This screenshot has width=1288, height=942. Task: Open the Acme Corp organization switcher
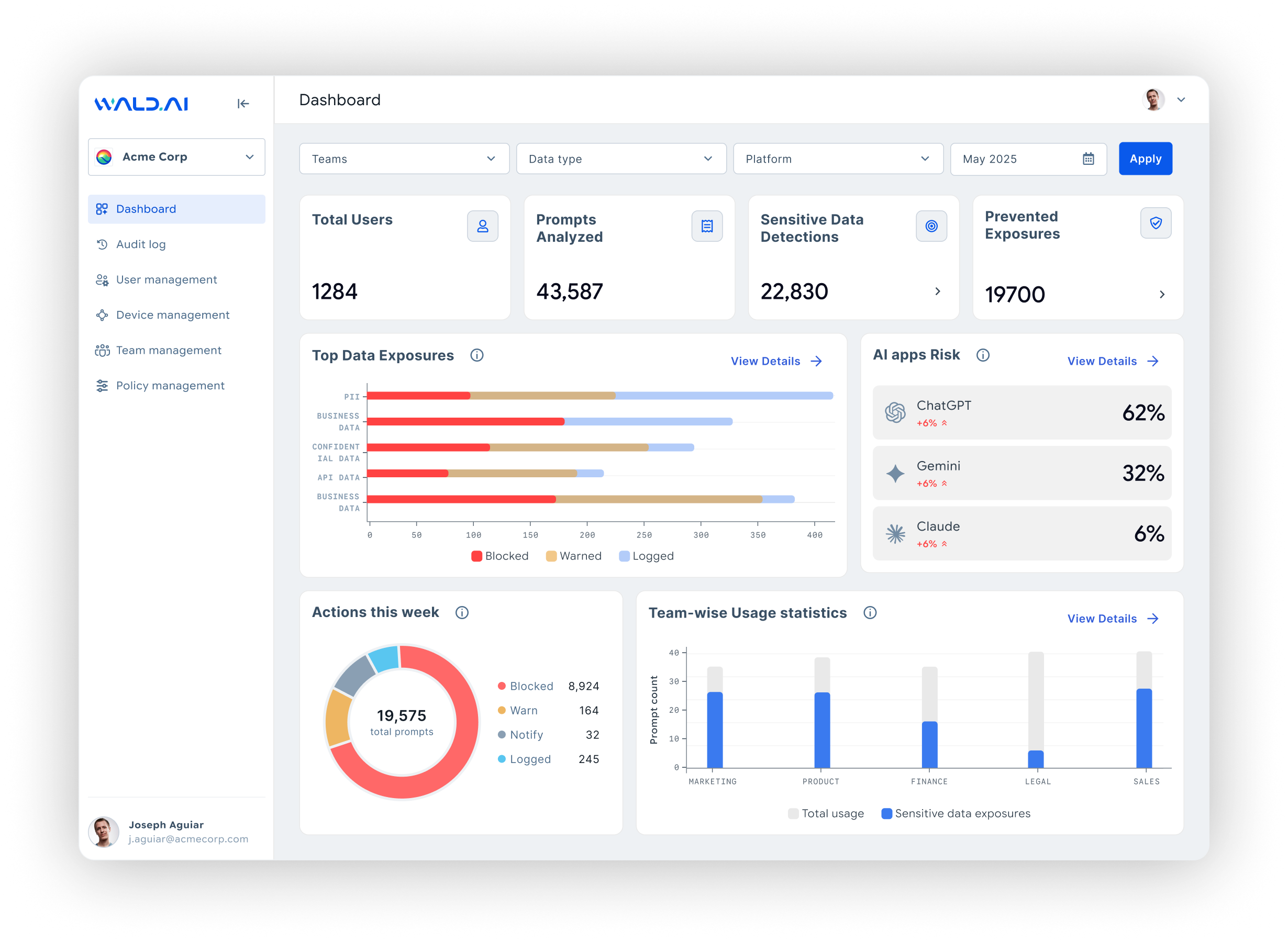[176, 157]
